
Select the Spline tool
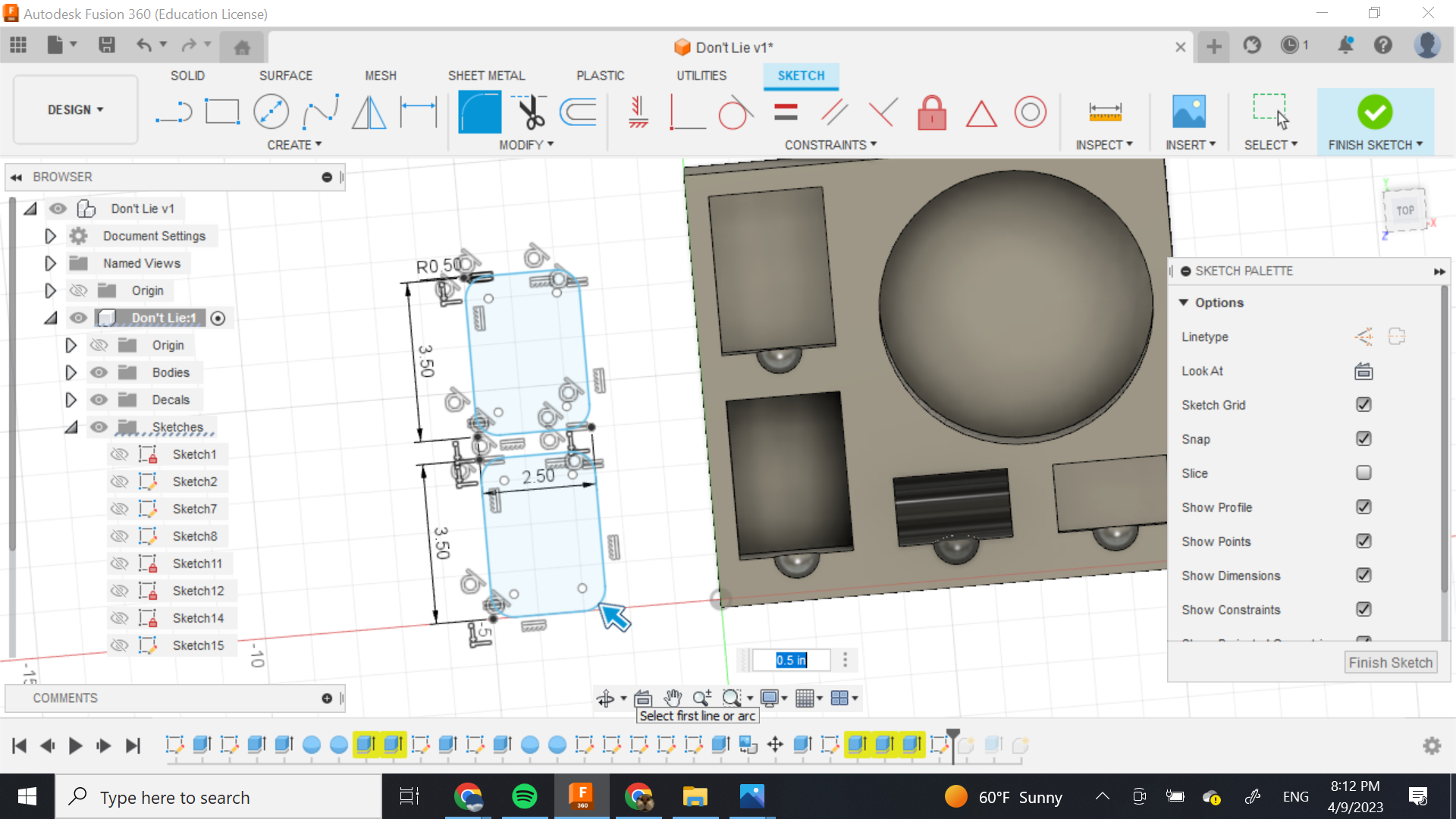pyautogui.click(x=320, y=112)
